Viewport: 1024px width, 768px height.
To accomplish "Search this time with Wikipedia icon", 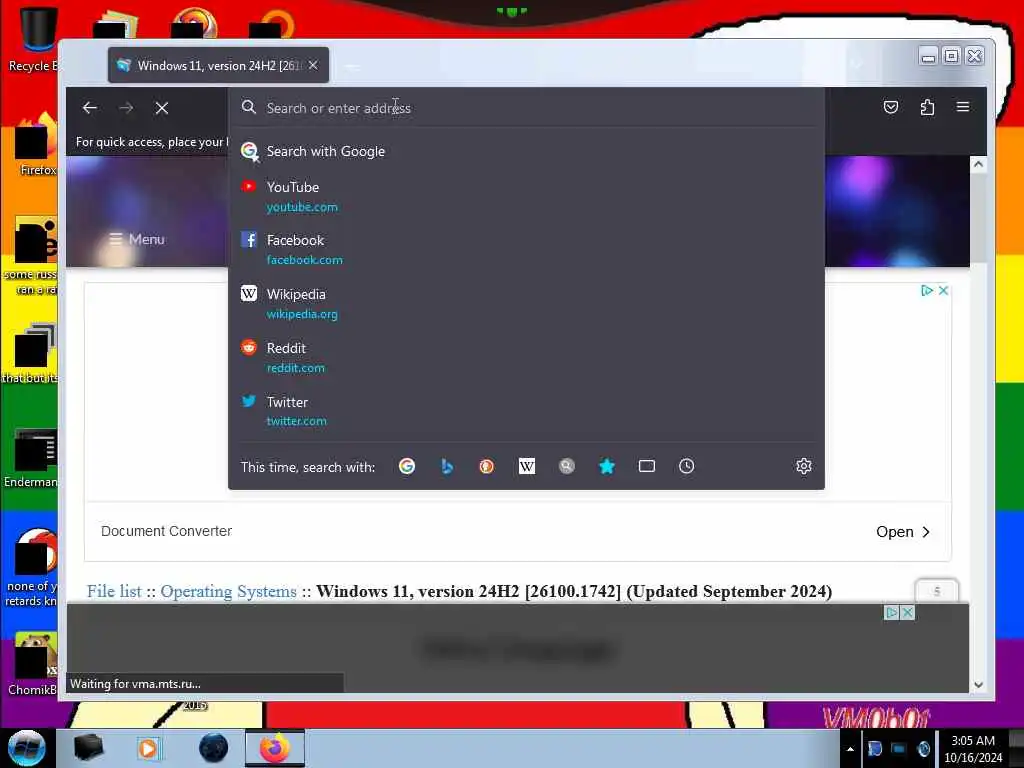I will point(526,466).
